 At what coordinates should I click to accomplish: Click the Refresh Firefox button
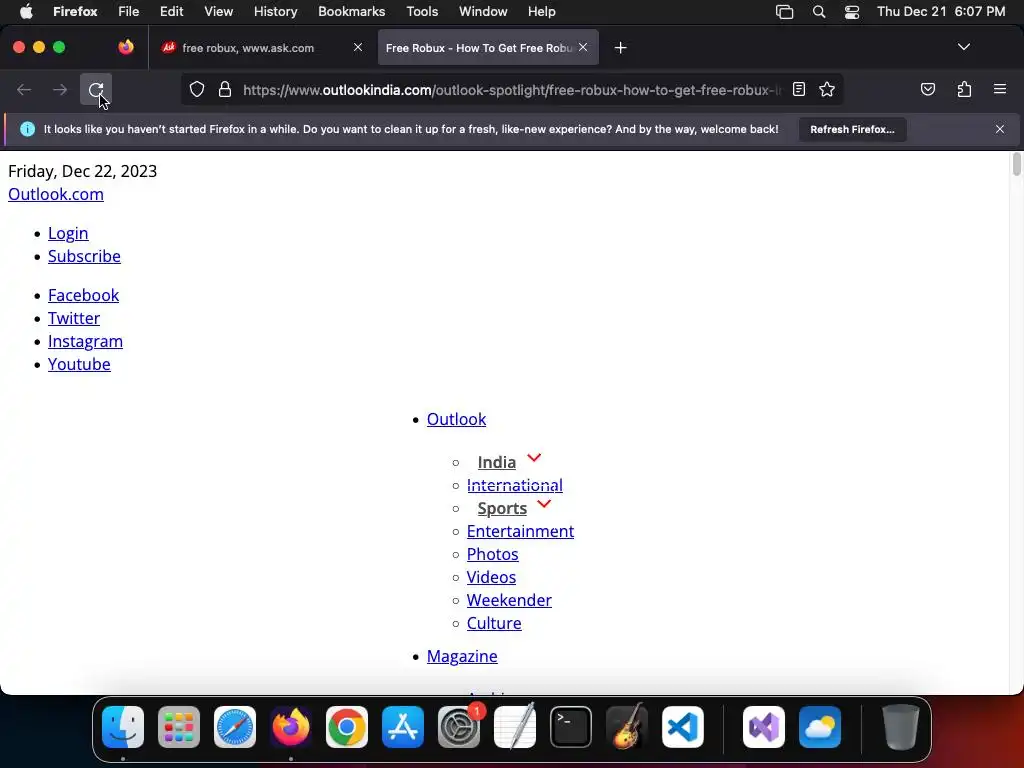click(x=852, y=129)
